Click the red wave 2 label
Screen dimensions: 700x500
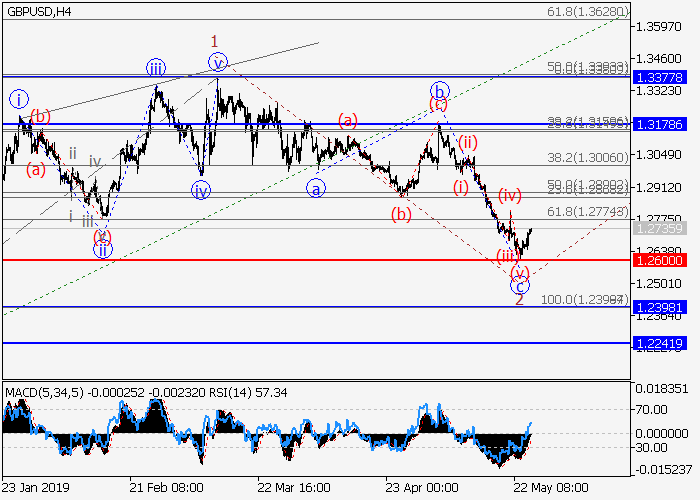[x=519, y=300]
